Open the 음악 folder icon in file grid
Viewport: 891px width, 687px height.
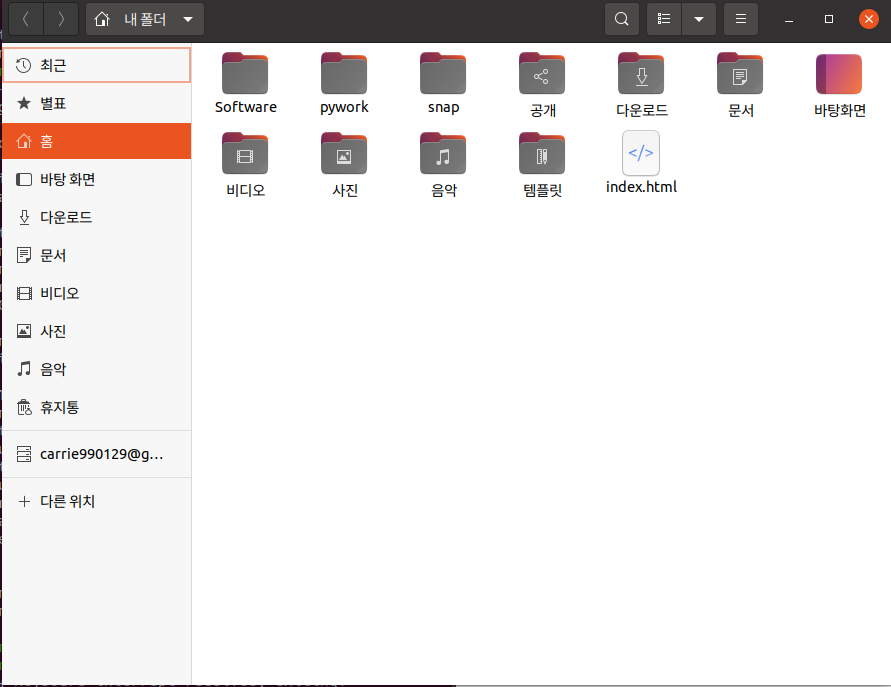point(443,153)
